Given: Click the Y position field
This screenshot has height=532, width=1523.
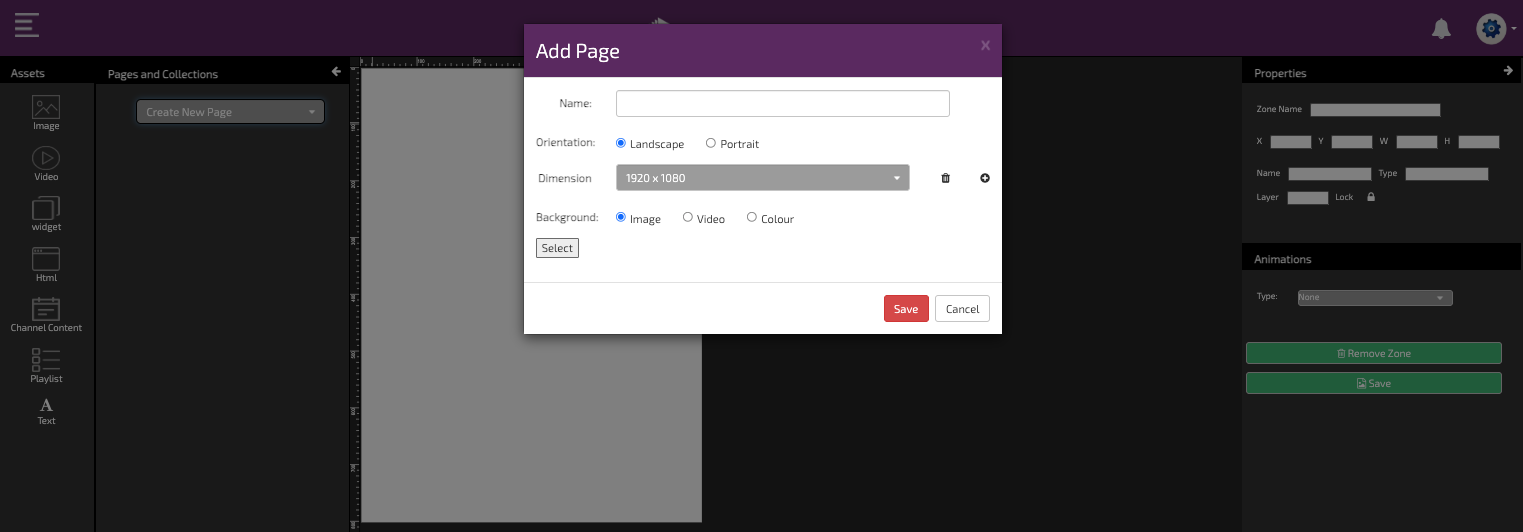Looking at the screenshot, I should tap(1352, 142).
